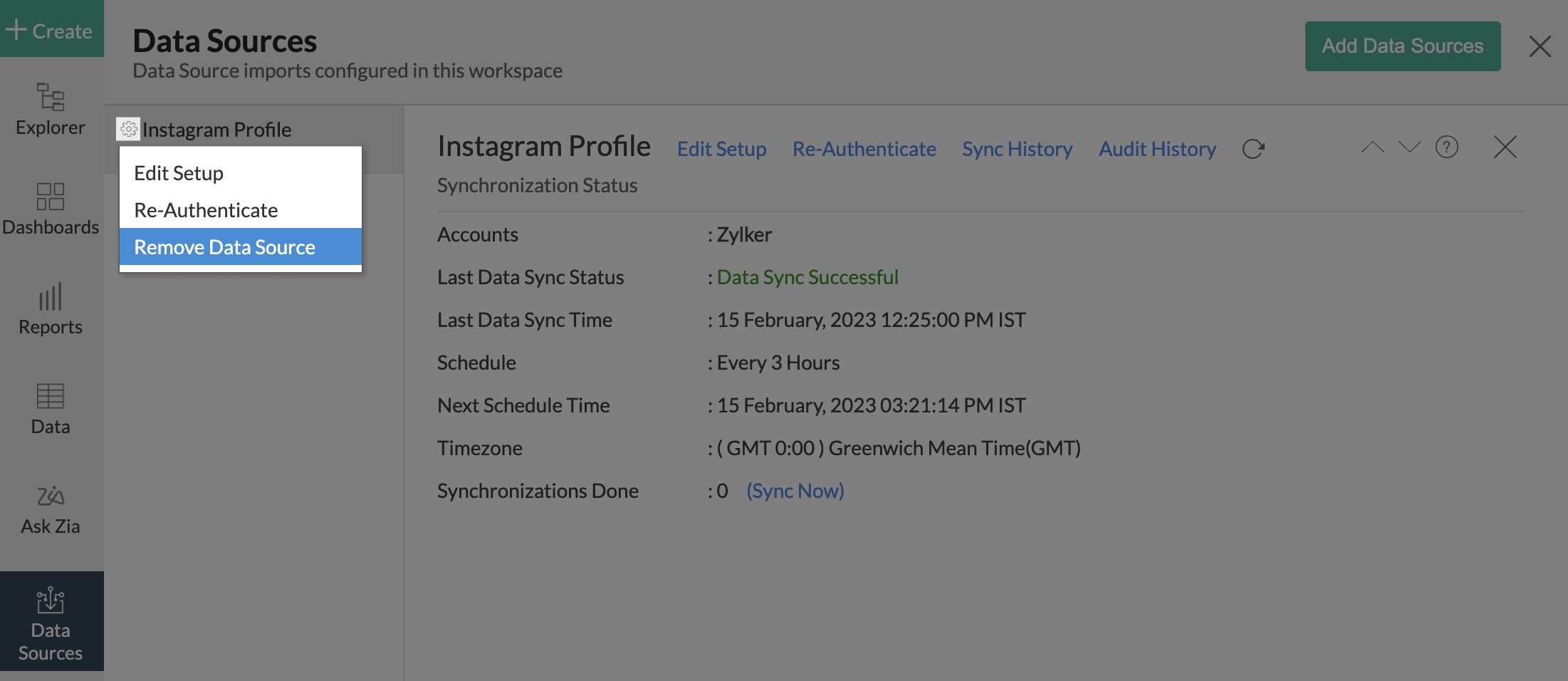
Task: Open the Audit History link
Action: tap(1157, 149)
